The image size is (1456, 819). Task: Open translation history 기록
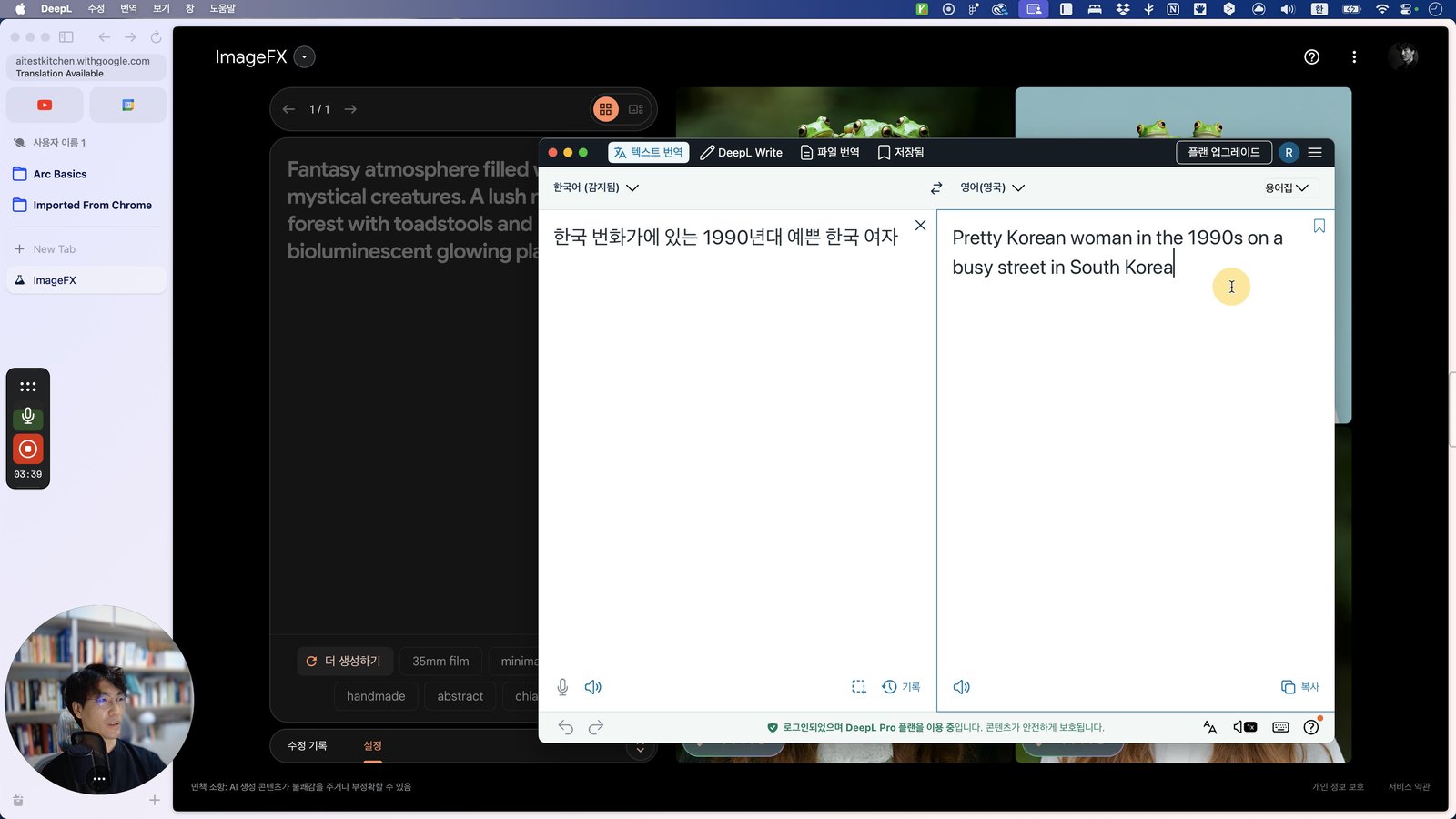901,687
